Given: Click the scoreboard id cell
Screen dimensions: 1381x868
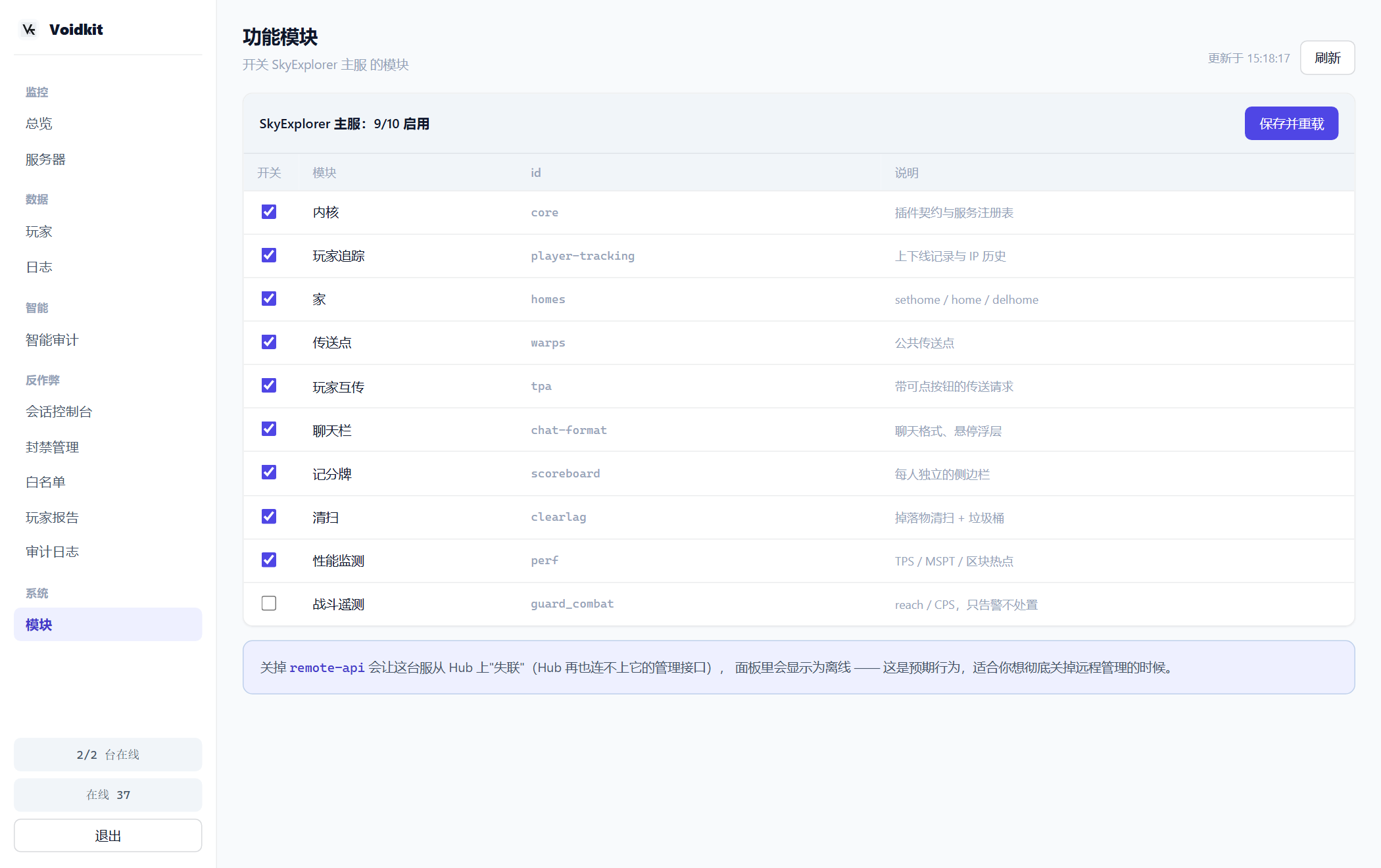Looking at the screenshot, I should pos(566,473).
